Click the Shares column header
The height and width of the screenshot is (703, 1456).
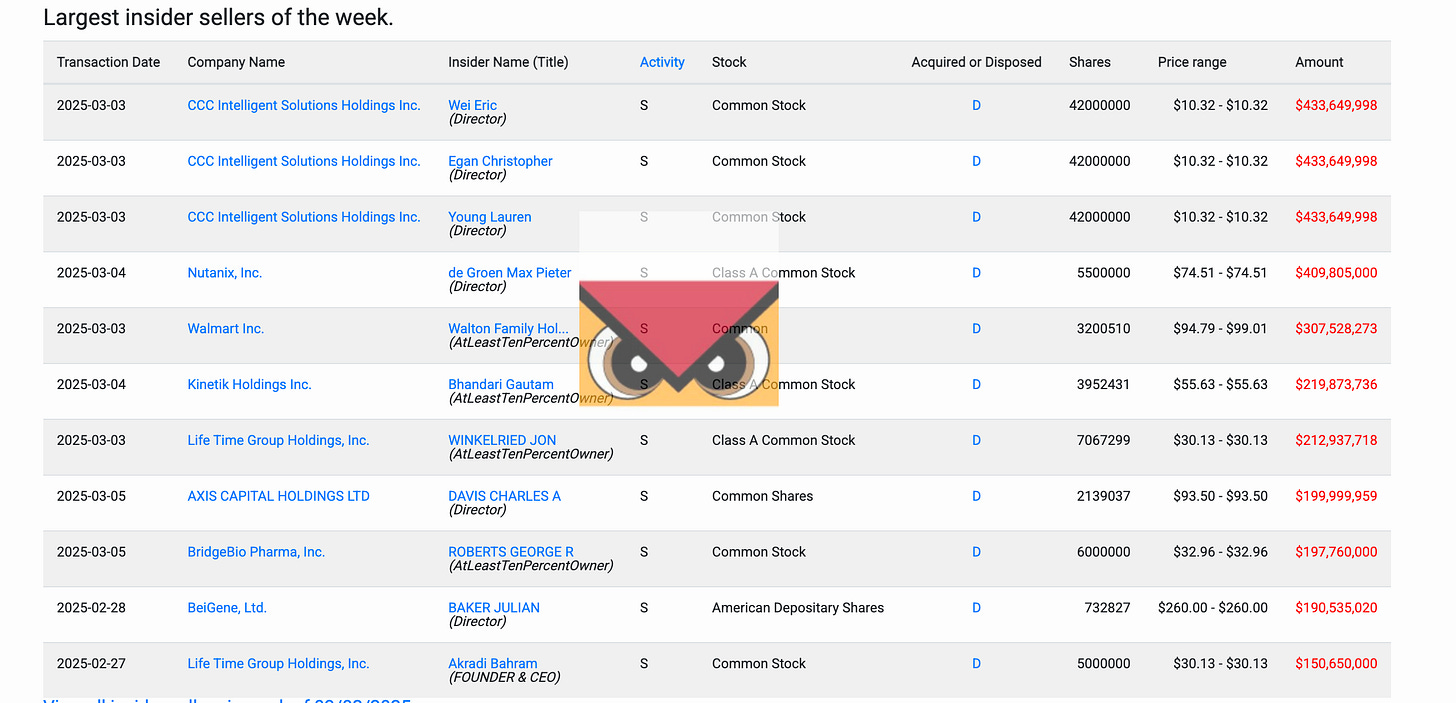[1090, 62]
